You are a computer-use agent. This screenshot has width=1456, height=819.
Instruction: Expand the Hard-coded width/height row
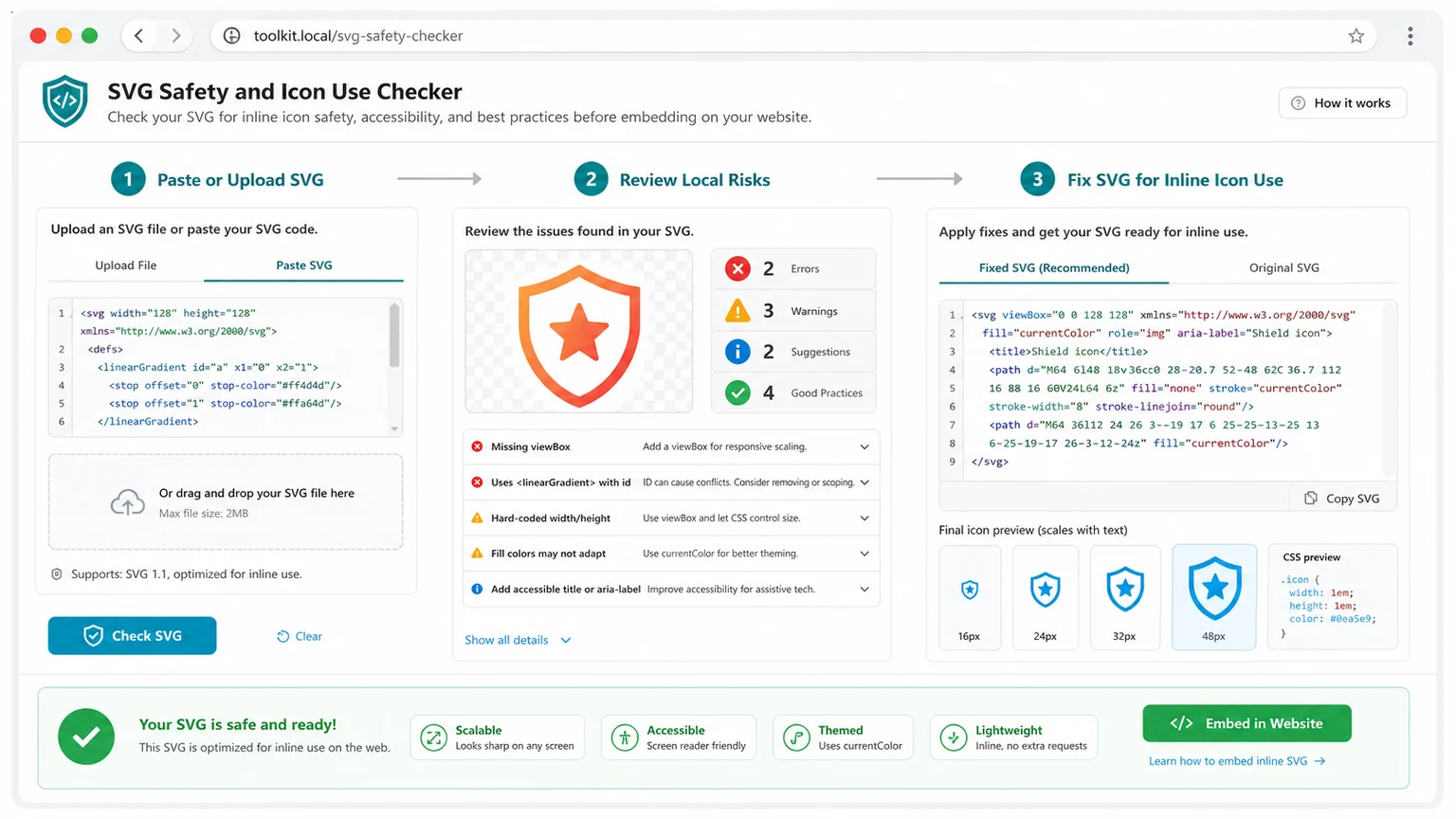tap(864, 518)
